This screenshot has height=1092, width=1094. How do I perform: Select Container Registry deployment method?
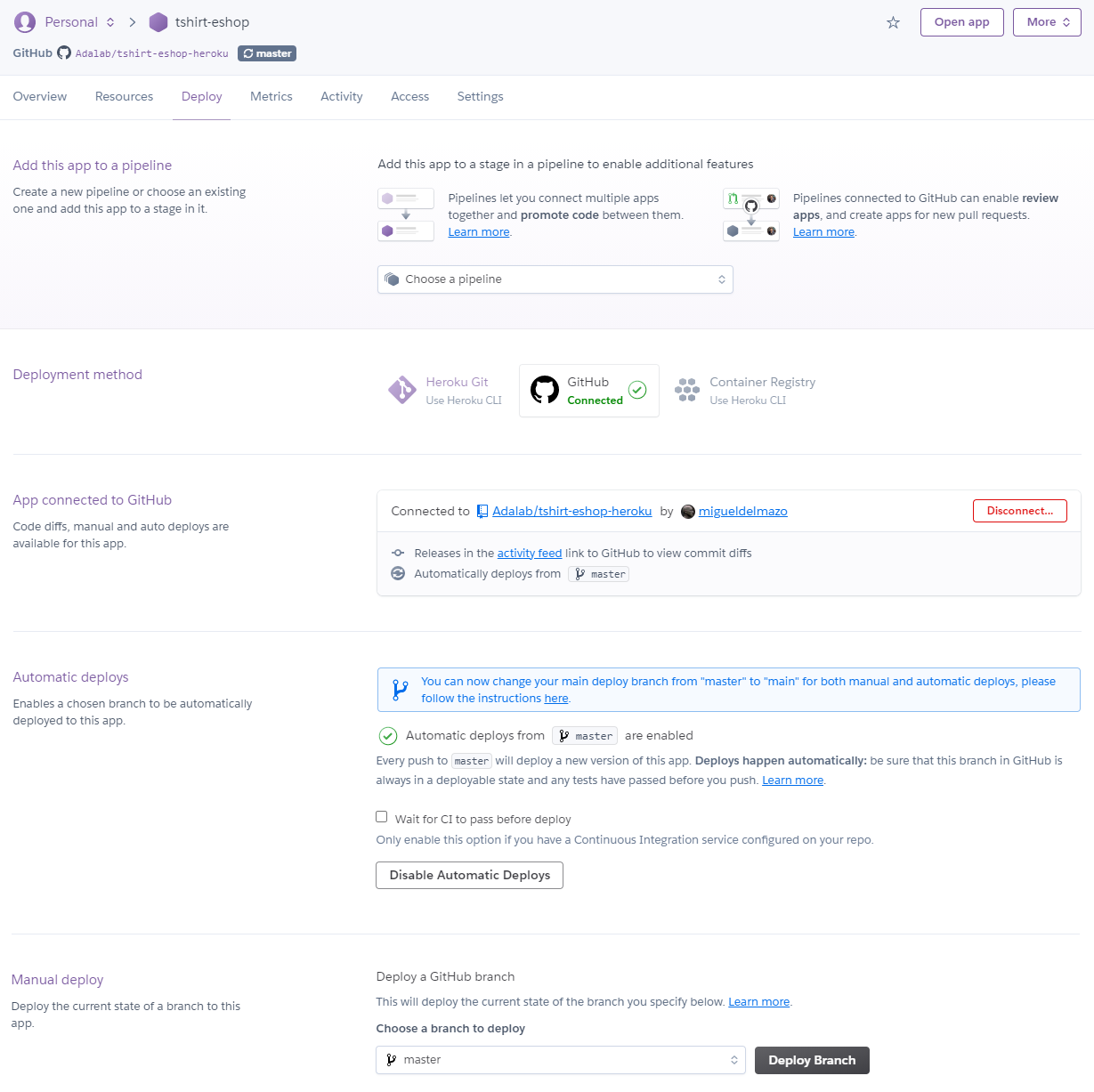coord(746,391)
